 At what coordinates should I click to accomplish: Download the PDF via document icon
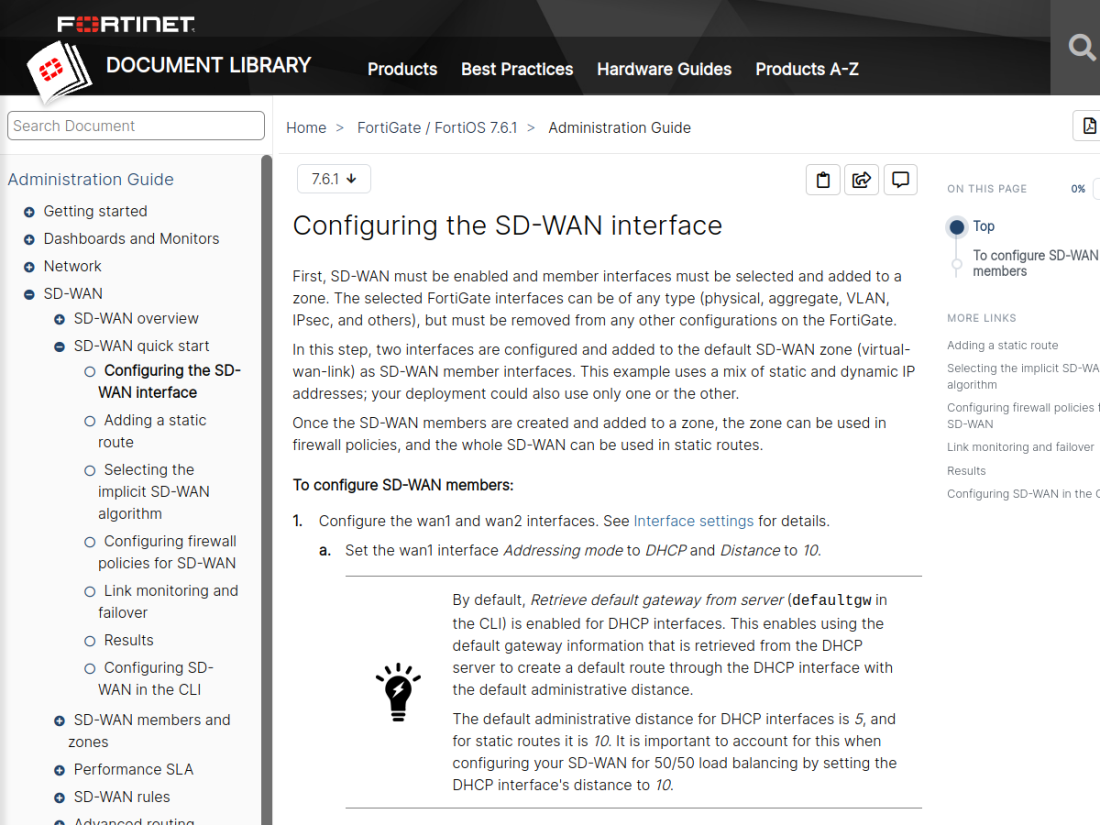coord(1088,126)
